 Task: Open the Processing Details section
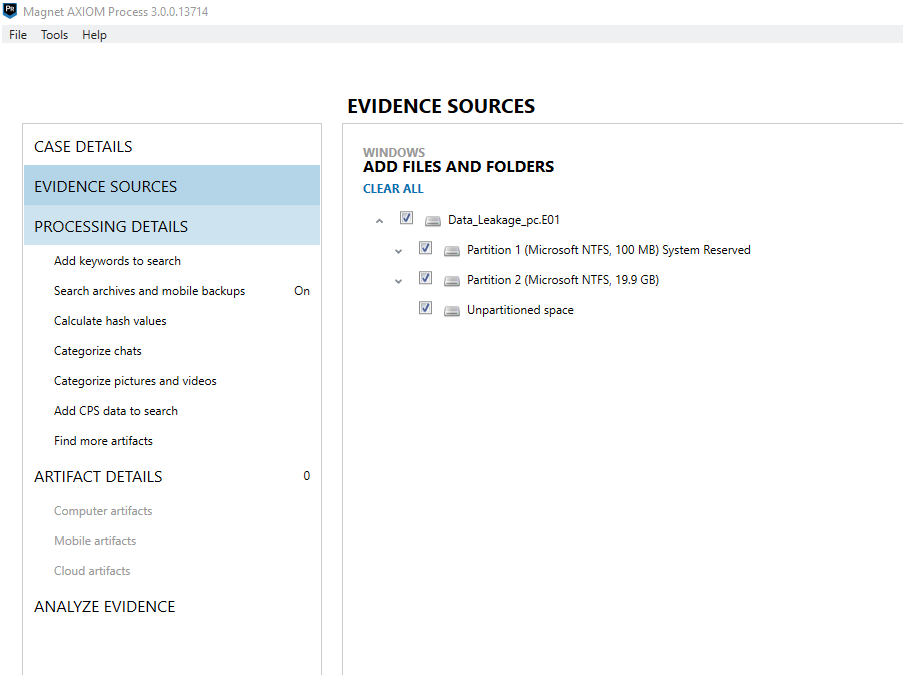point(172,226)
